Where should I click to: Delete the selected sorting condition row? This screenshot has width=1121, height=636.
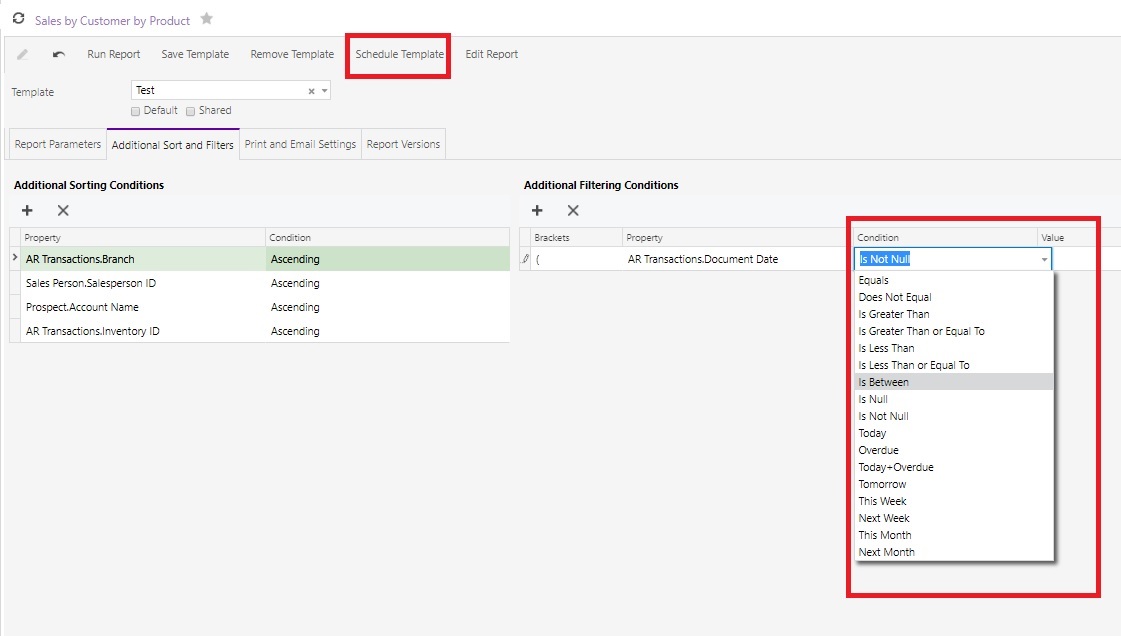(x=63, y=210)
